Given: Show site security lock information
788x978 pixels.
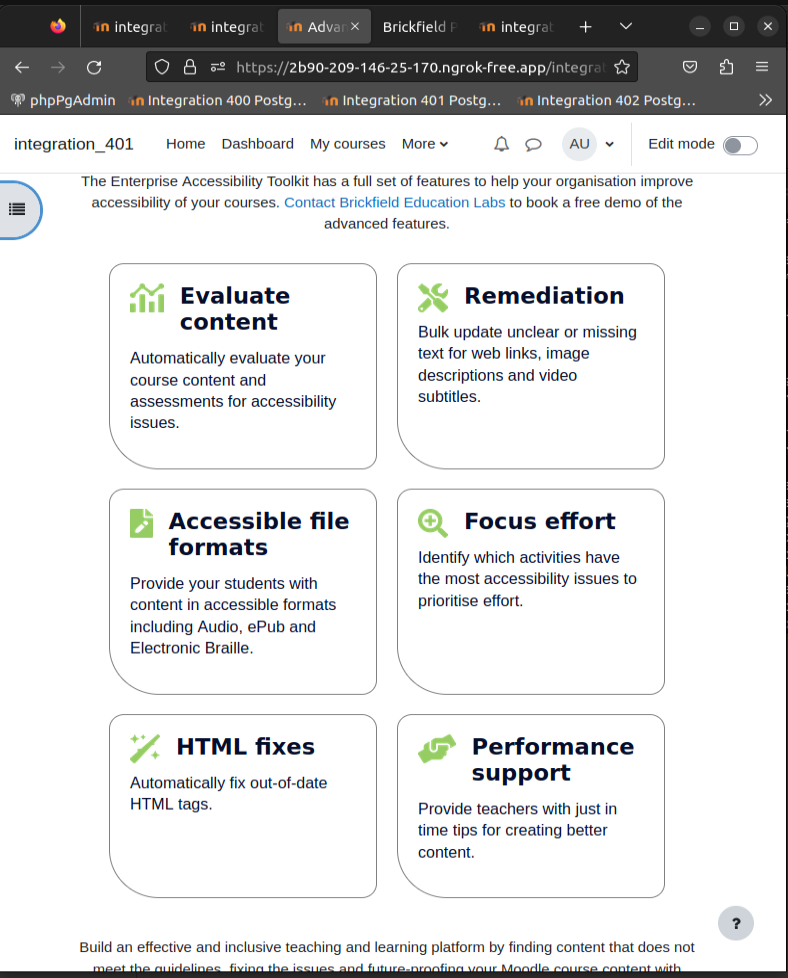Looking at the screenshot, I should point(190,67).
